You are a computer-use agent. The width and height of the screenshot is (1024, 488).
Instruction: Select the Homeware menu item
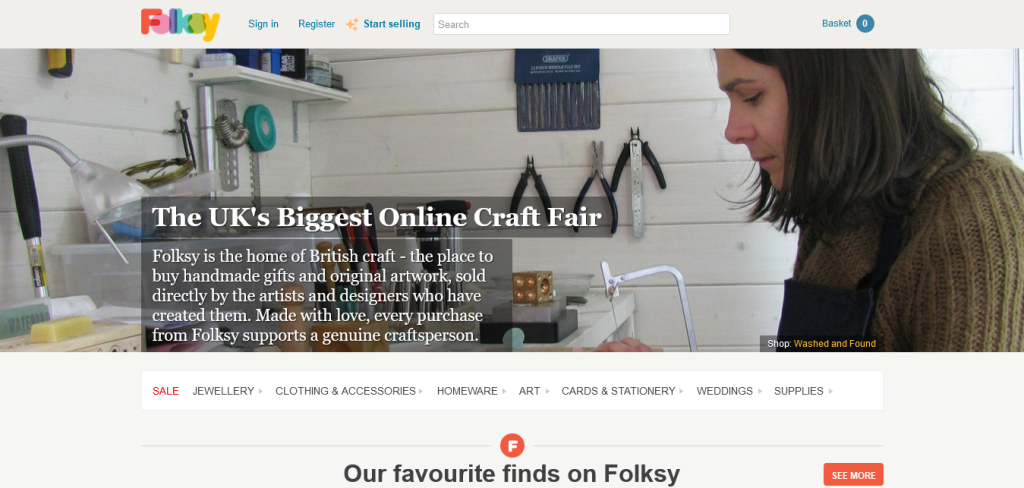point(467,391)
